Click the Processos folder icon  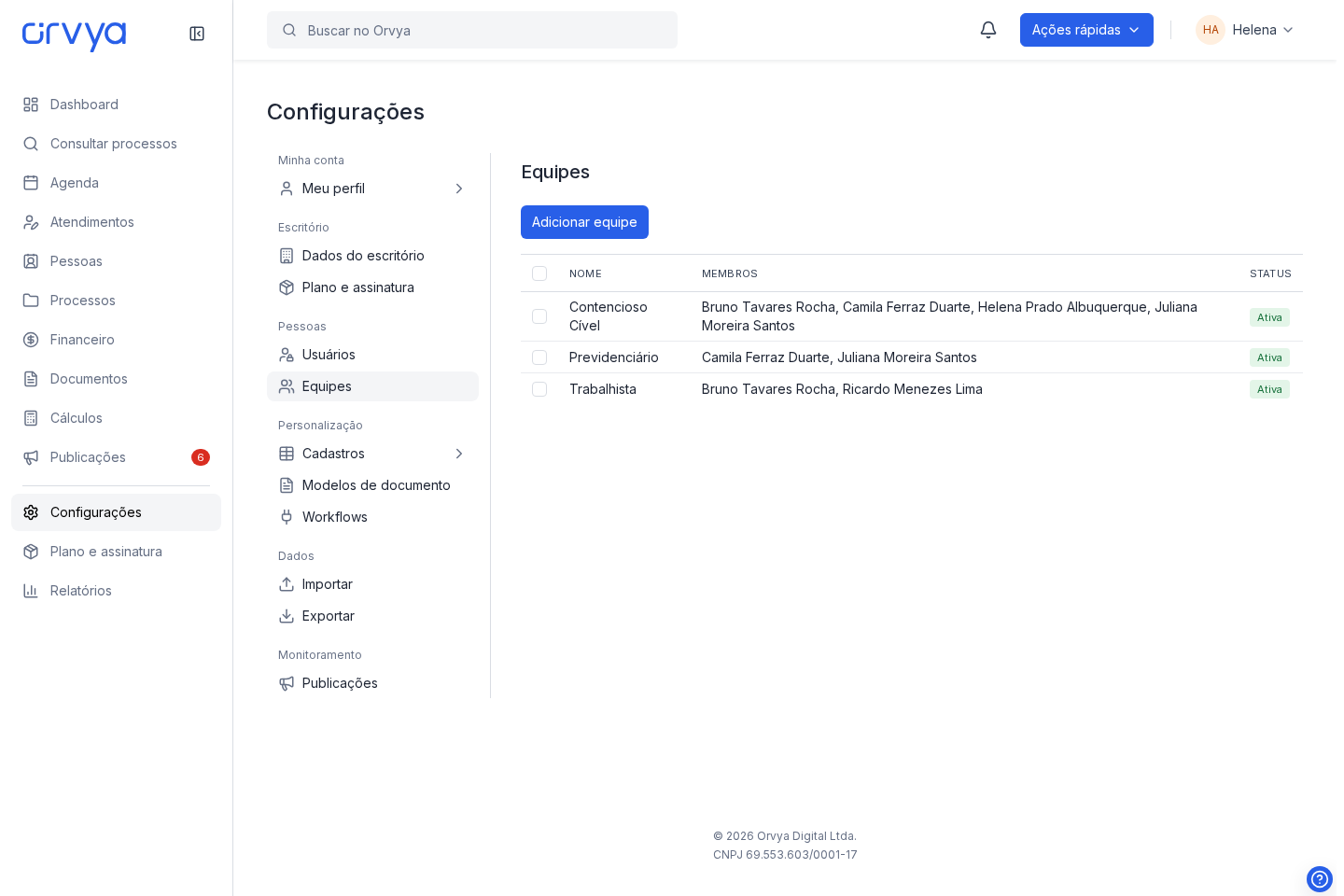pos(31,301)
